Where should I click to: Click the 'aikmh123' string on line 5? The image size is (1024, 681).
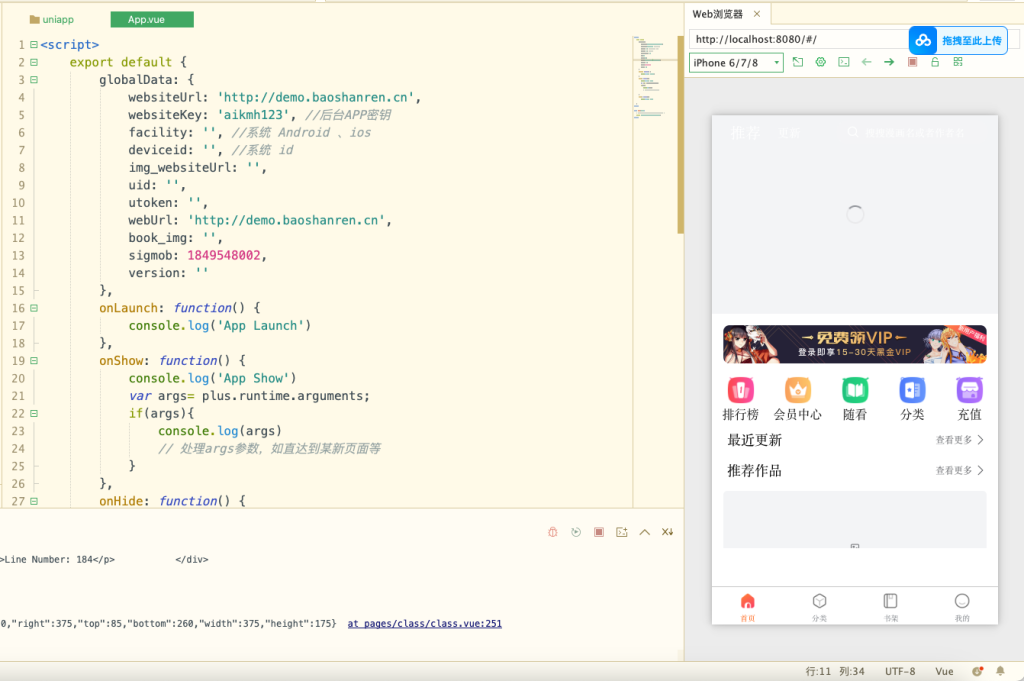[x=253, y=115]
